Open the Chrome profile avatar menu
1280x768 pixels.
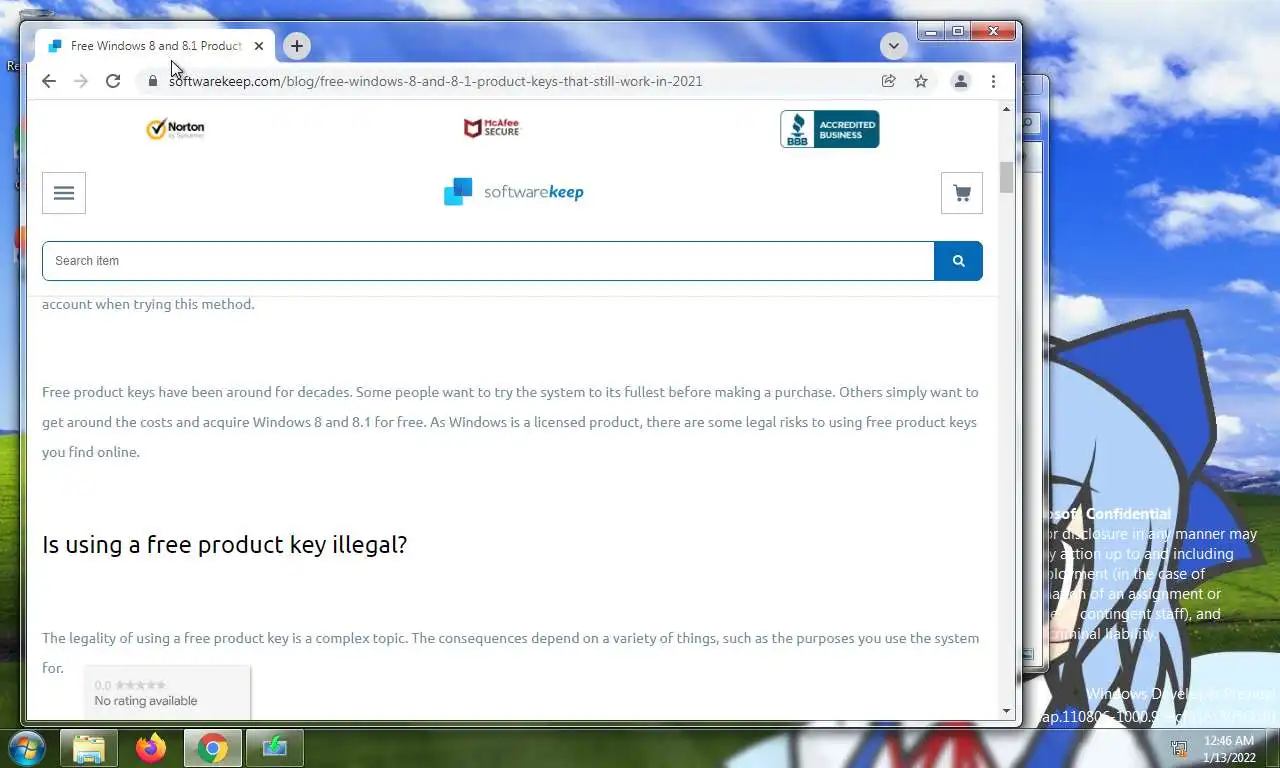961,81
